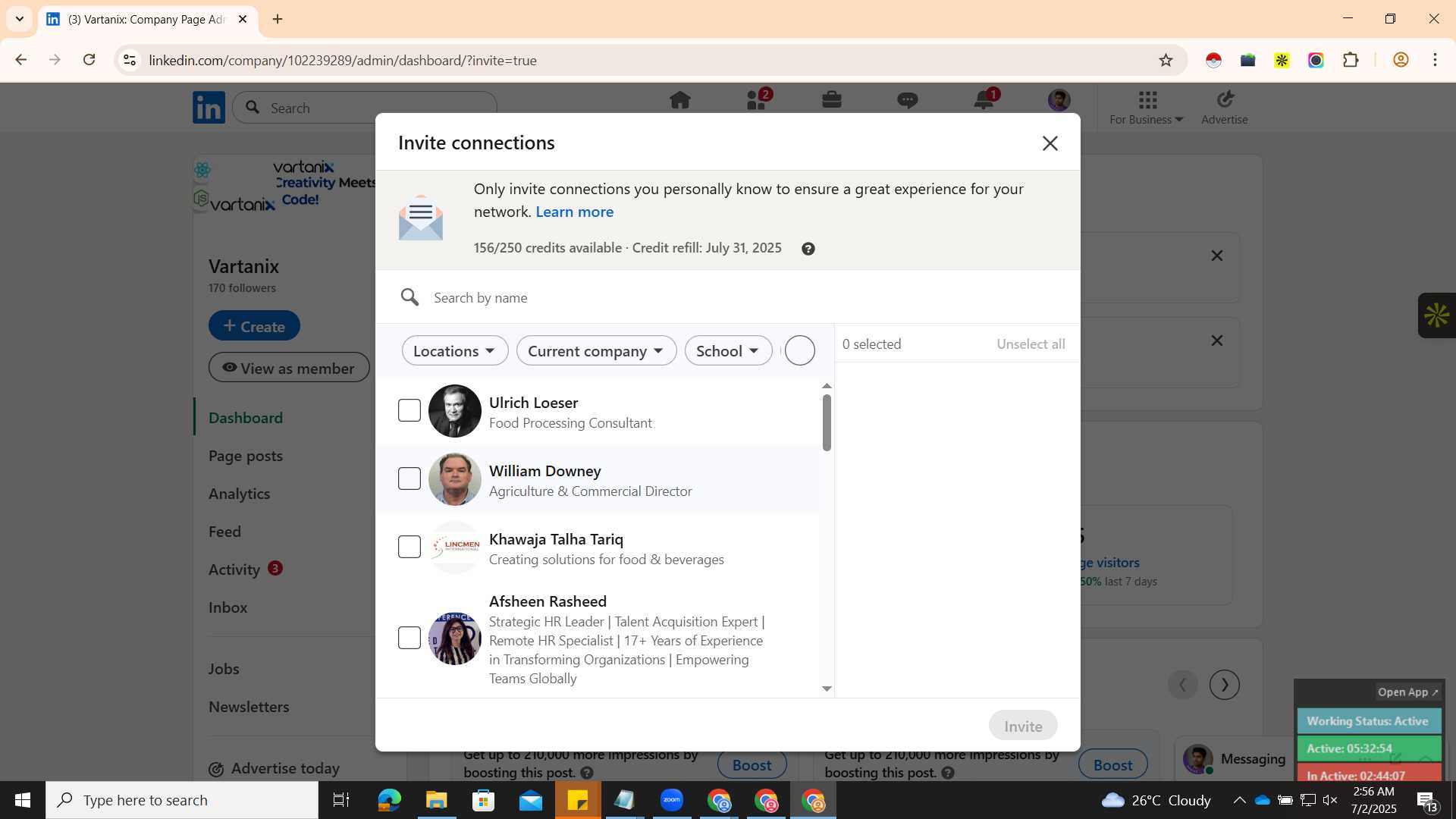Click scroll down arrow of connections list
Image resolution: width=1456 pixels, height=819 pixels.
(x=827, y=689)
